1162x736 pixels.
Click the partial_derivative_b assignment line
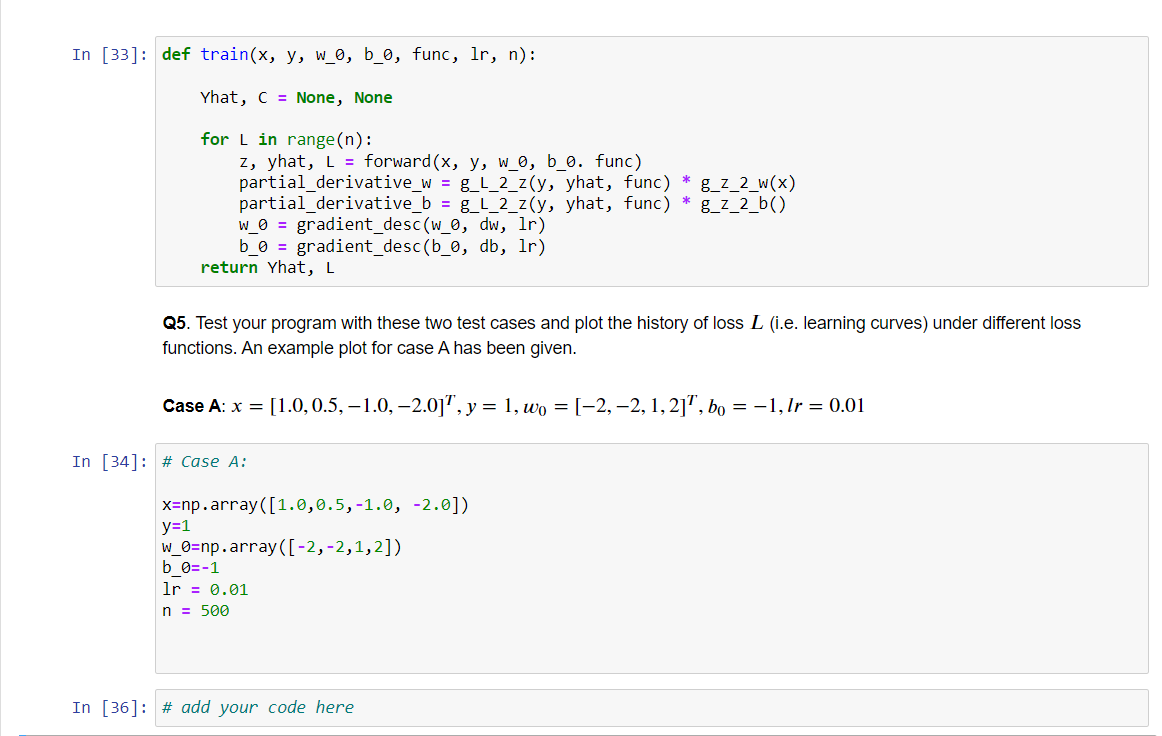pyautogui.click(x=513, y=204)
